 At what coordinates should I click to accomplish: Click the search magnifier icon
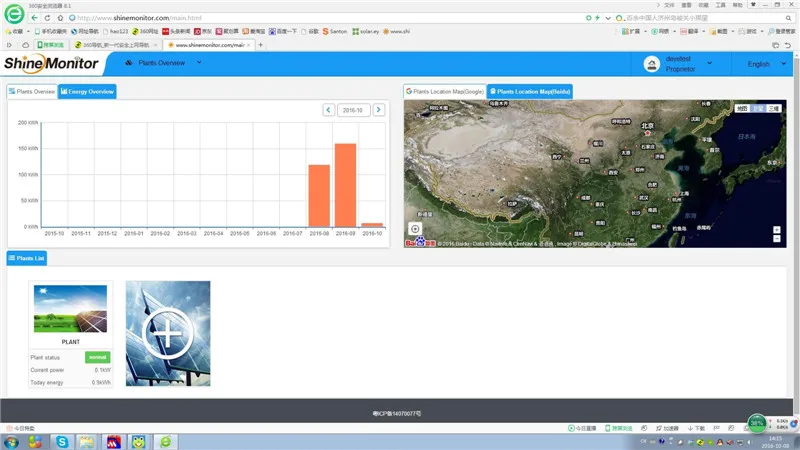coord(788,18)
